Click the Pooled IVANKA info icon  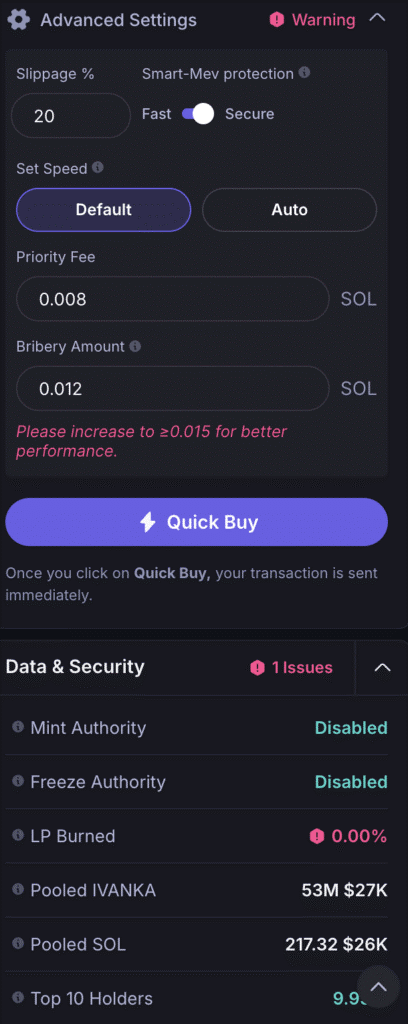(x=18, y=889)
